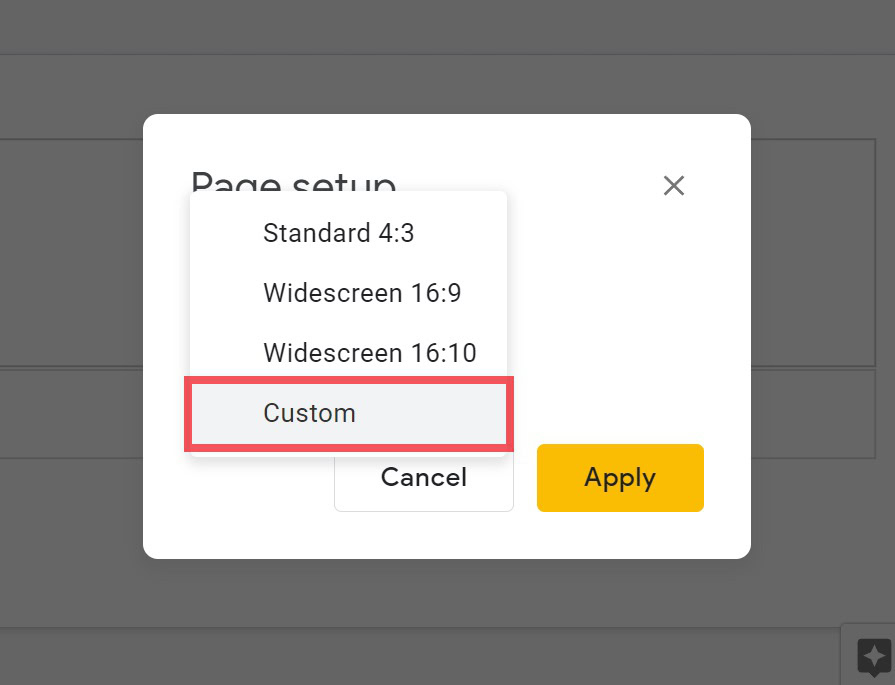Screen dimensions: 895x685
Task: Select the 16:10 ratio from the list
Action: pos(369,353)
